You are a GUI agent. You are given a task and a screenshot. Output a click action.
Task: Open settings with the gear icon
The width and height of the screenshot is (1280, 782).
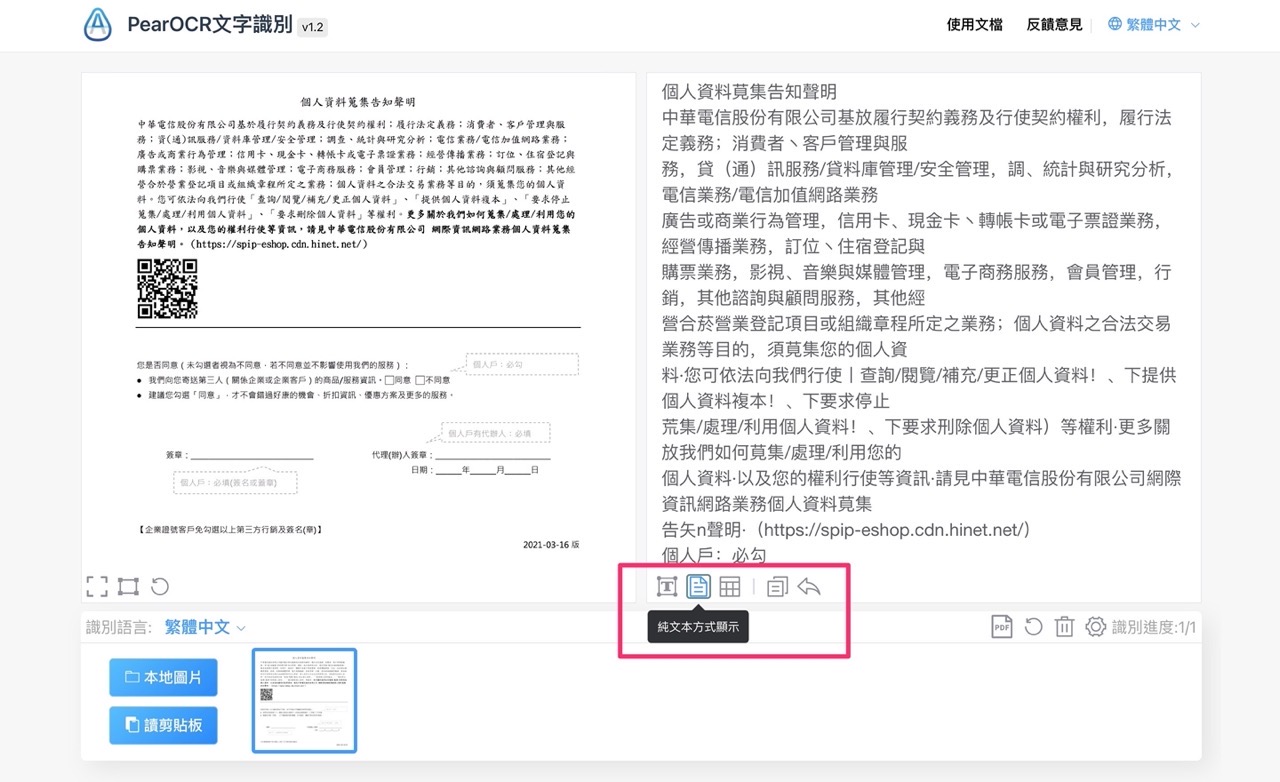click(1096, 627)
